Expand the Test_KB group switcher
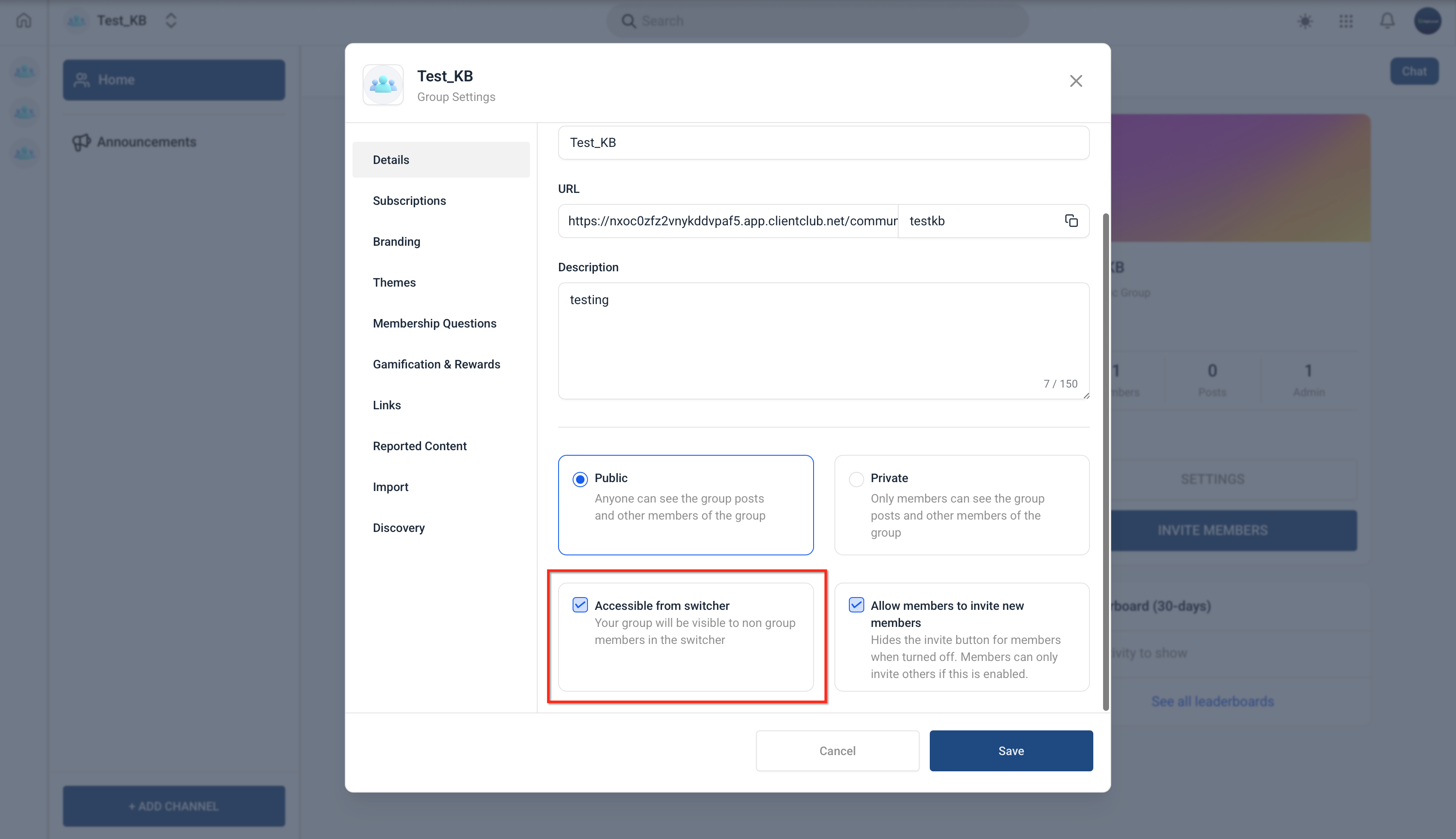 coord(170,21)
